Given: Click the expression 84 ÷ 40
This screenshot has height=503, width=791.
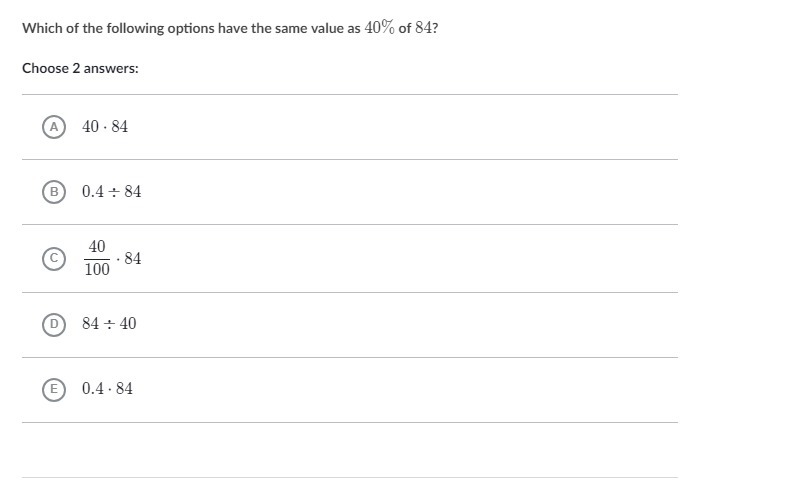Looking at the screenshot, I should coord(109,323).
